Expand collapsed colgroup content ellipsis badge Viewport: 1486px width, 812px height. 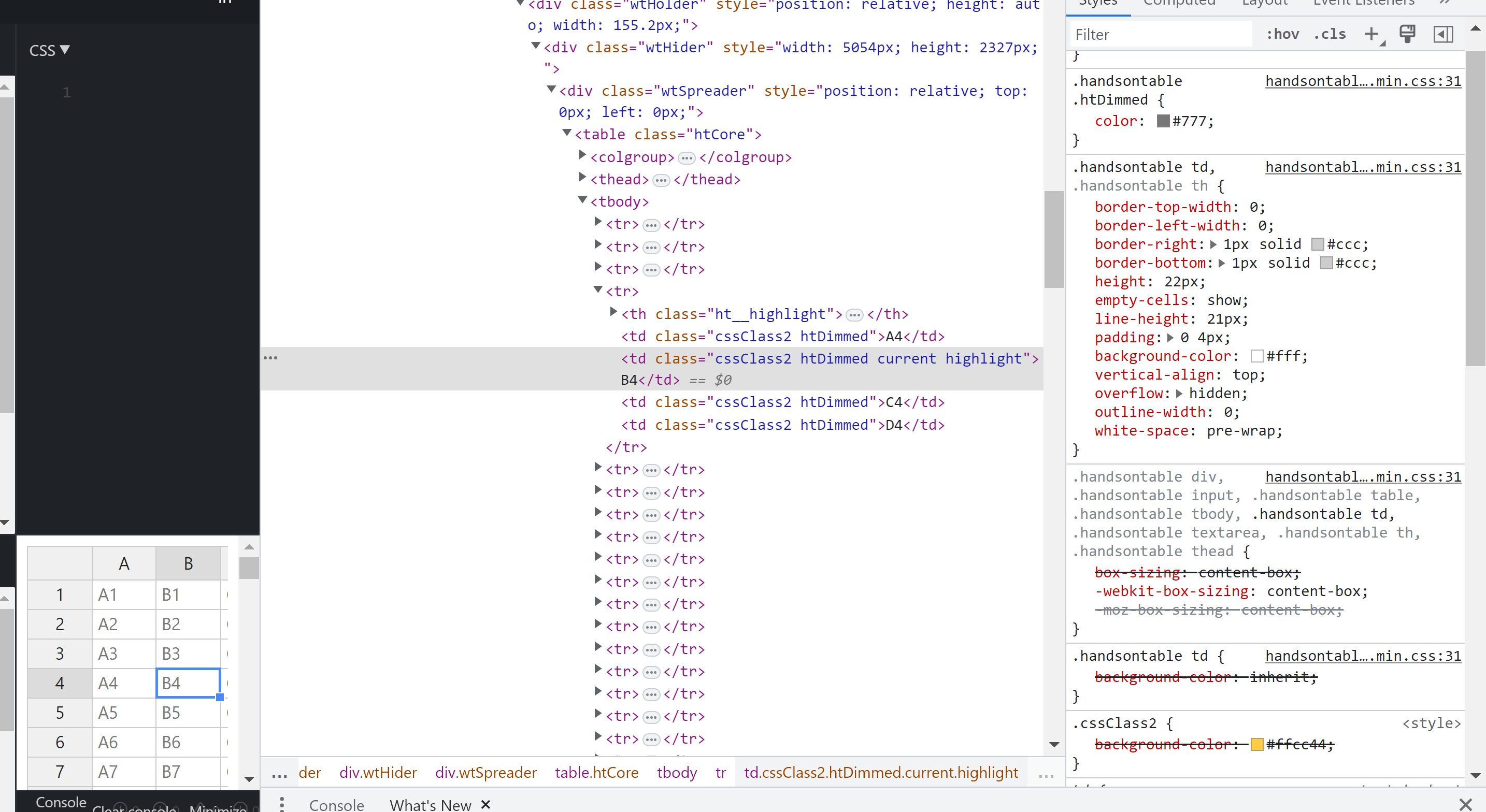687,157
